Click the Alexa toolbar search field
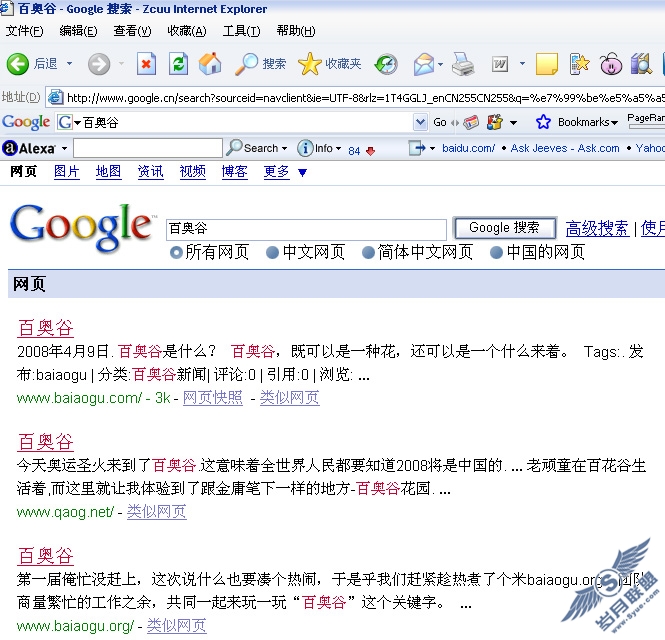Image resolution: width=665 pixels, height=640 pixels. pyautogui.click(x=147, y=148)
